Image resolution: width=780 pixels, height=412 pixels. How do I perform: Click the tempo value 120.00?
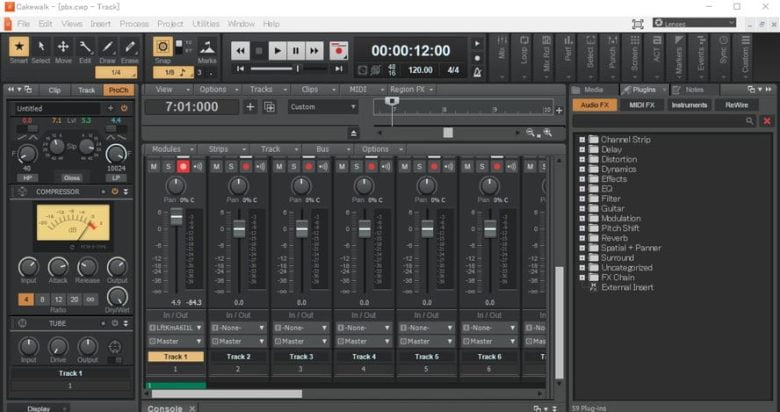(x=420, y=70)
